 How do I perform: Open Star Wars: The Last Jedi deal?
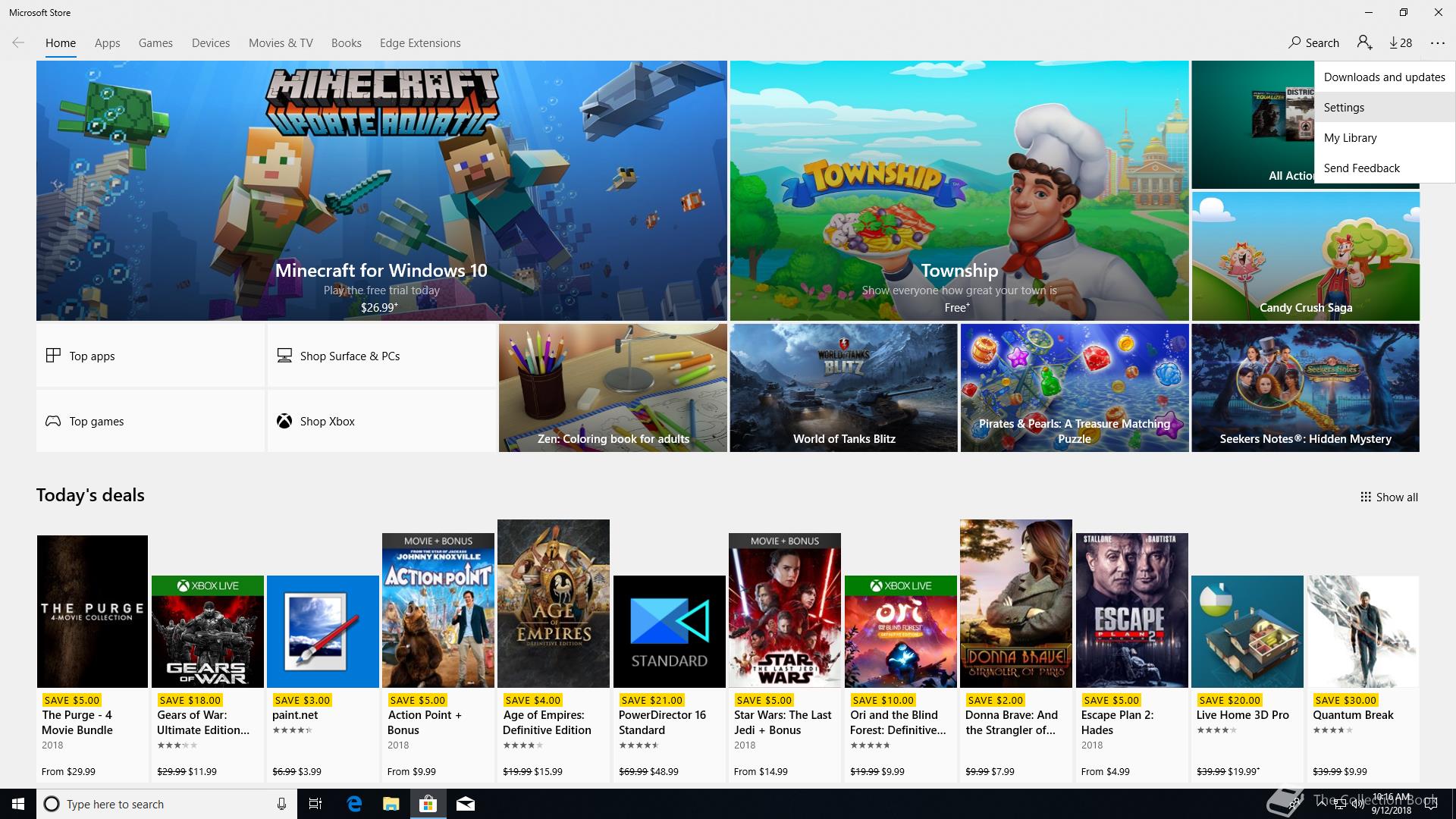click(785, 657)
